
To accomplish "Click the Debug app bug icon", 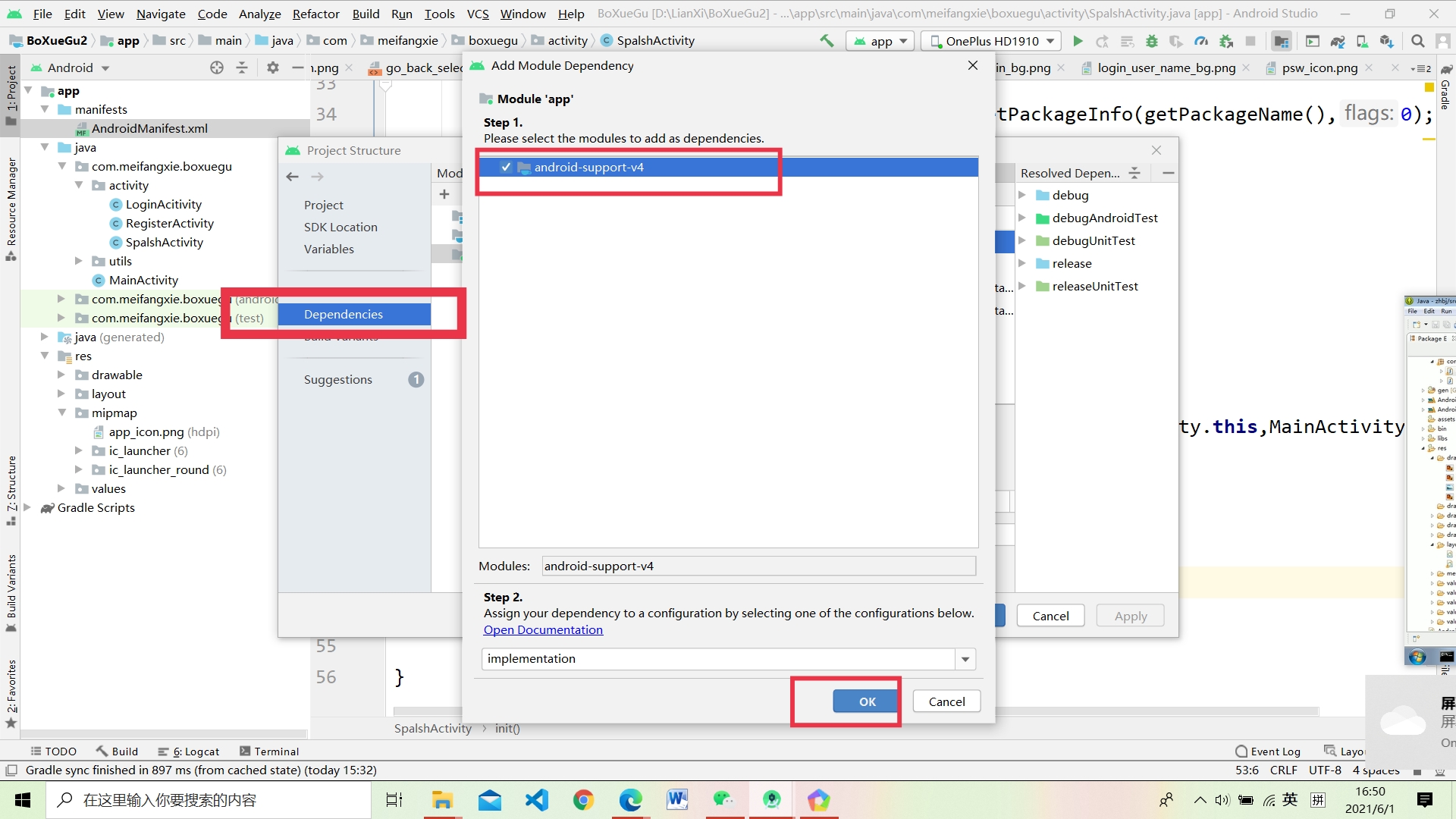I will point(1151,41).
